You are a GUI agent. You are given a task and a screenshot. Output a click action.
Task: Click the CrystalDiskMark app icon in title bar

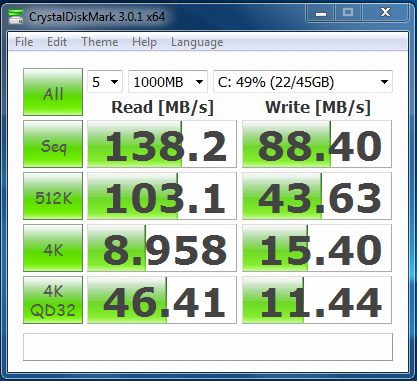16,16
